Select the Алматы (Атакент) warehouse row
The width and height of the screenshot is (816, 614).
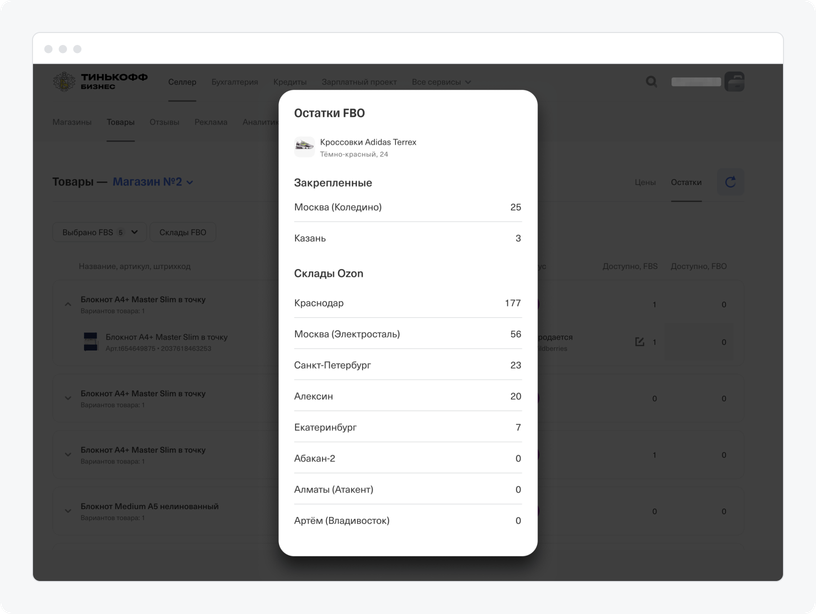[407, 490]
